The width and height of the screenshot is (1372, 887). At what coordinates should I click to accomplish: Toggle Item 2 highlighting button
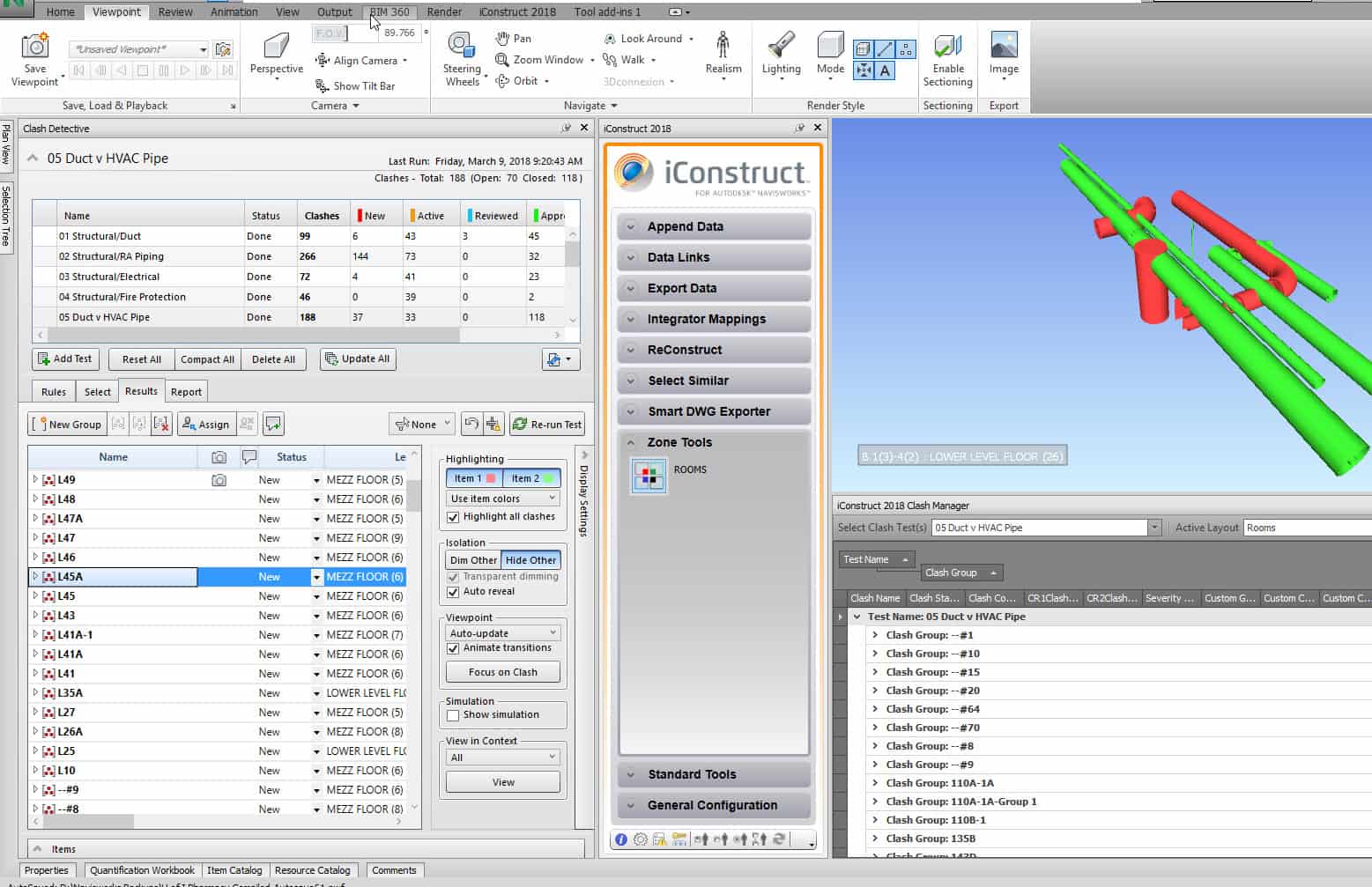531,478
